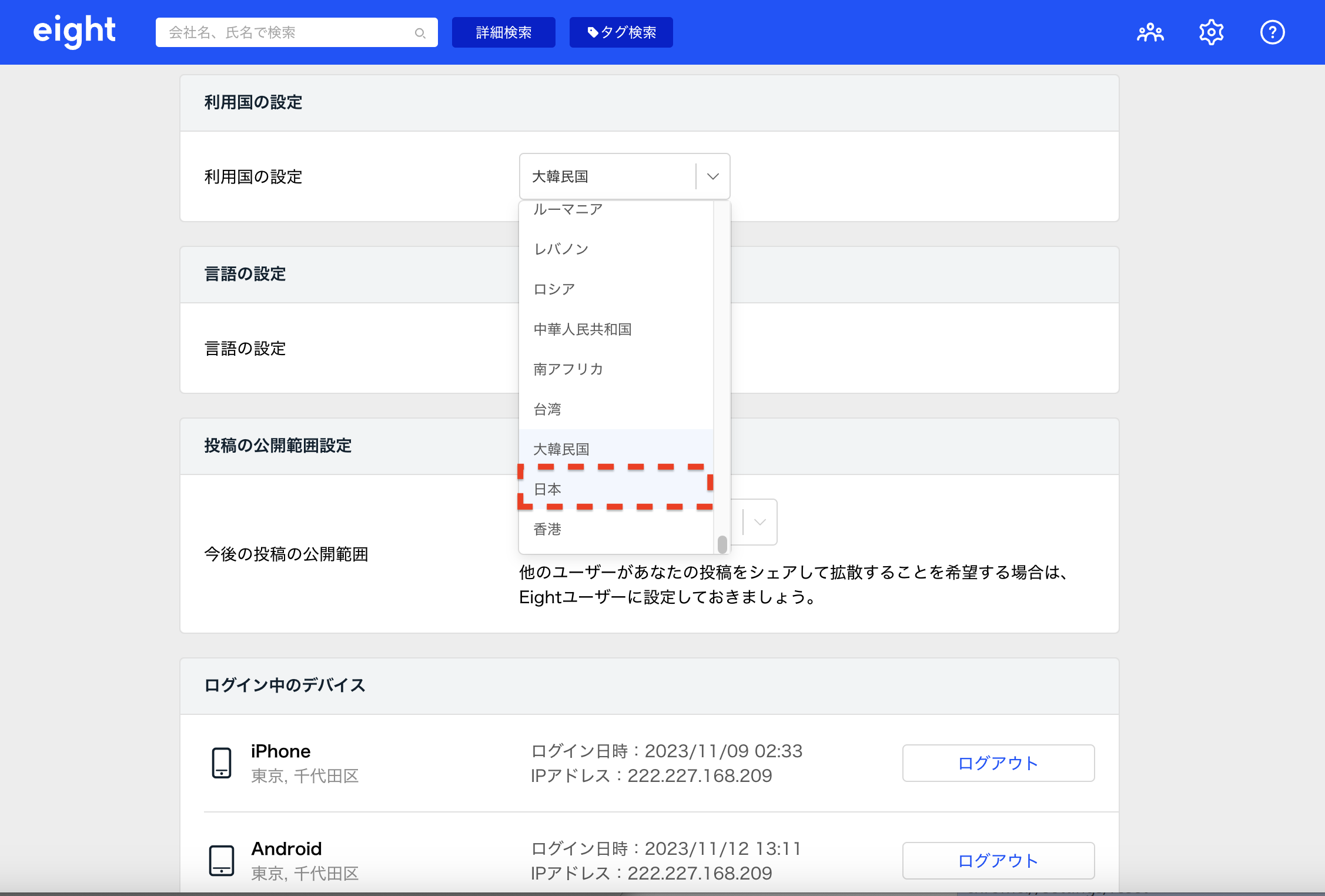Click the Android login time 2023/11/12 13:11
This screenshot has width=1325, height=896.
(x=723, y=848)
